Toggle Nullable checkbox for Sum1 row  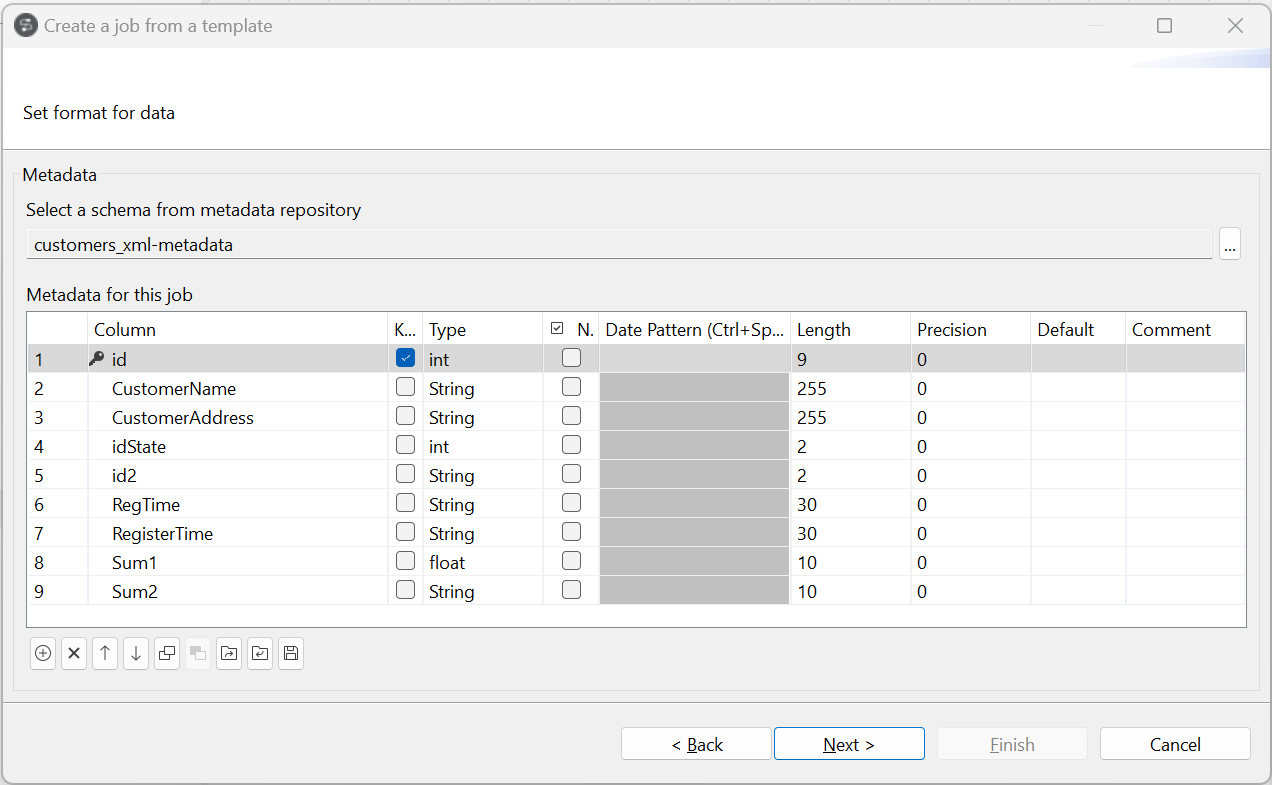tap(571, 562)
